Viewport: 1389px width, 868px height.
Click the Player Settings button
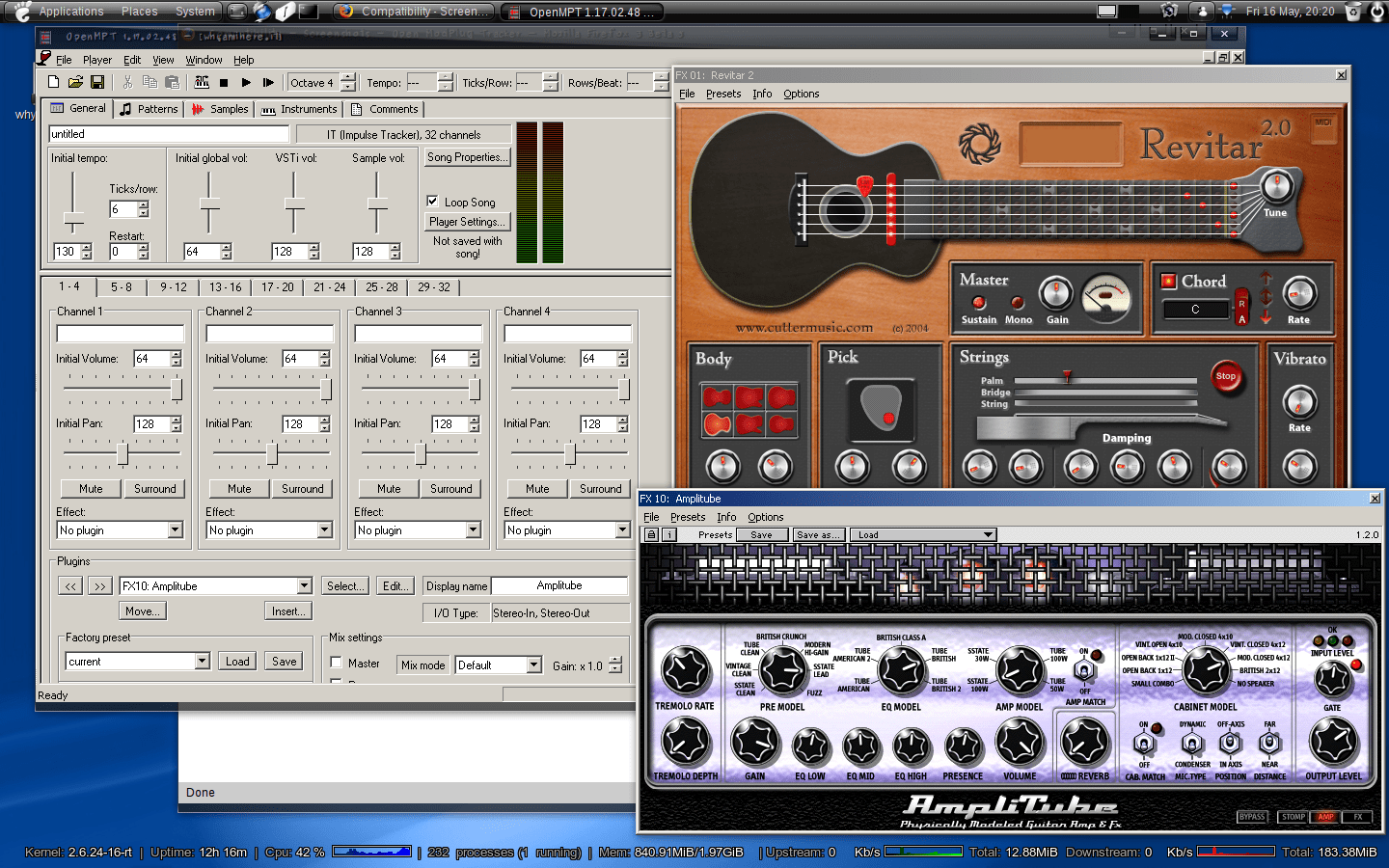[467, 222]
